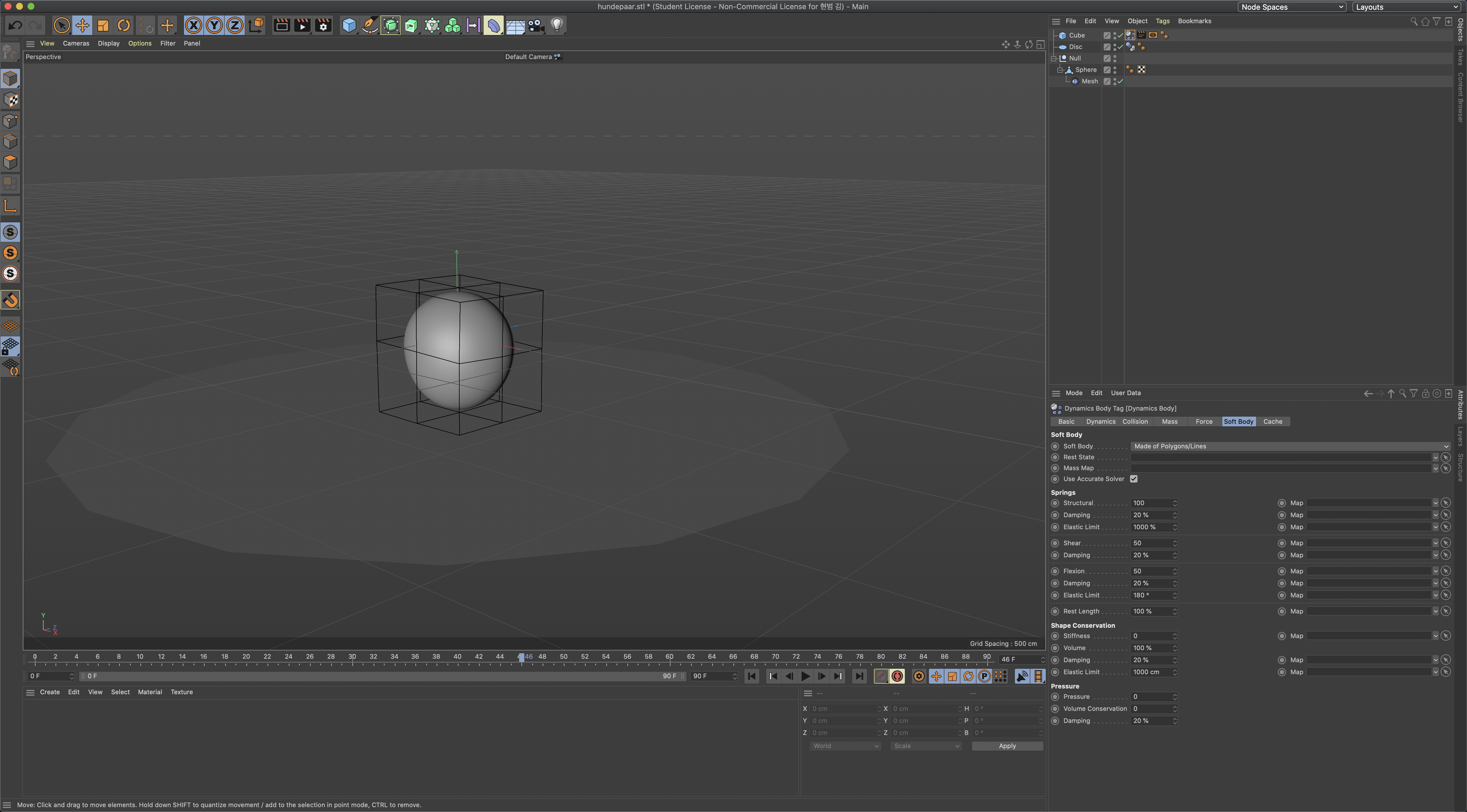Toggle Pressure parameter animation dot
Screen dimensions: 1467x812
coord(1055,697)
